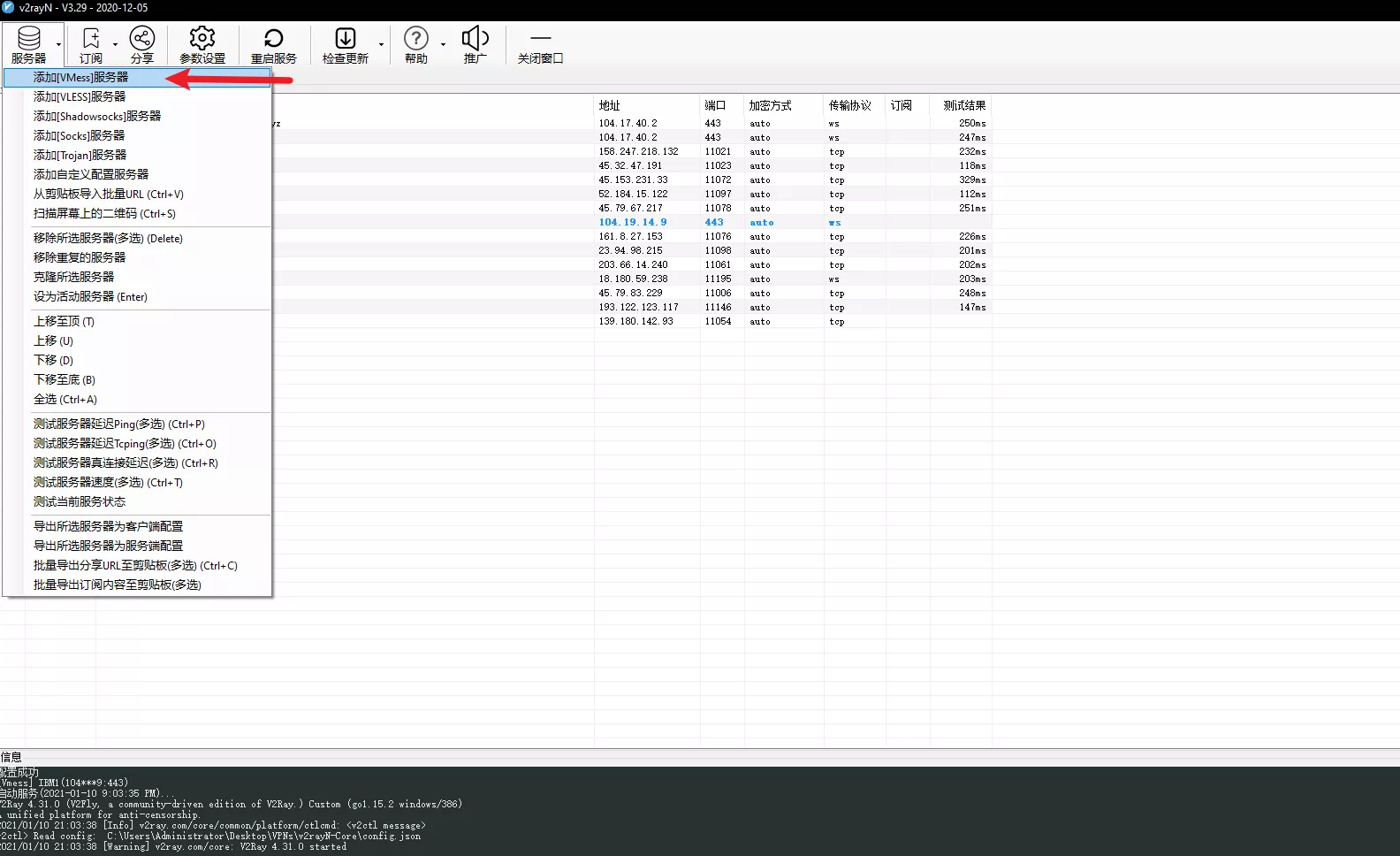The image size is (1400, 856).
Task: Sort by 端口 column header
Action: click(x=722, y=105)
